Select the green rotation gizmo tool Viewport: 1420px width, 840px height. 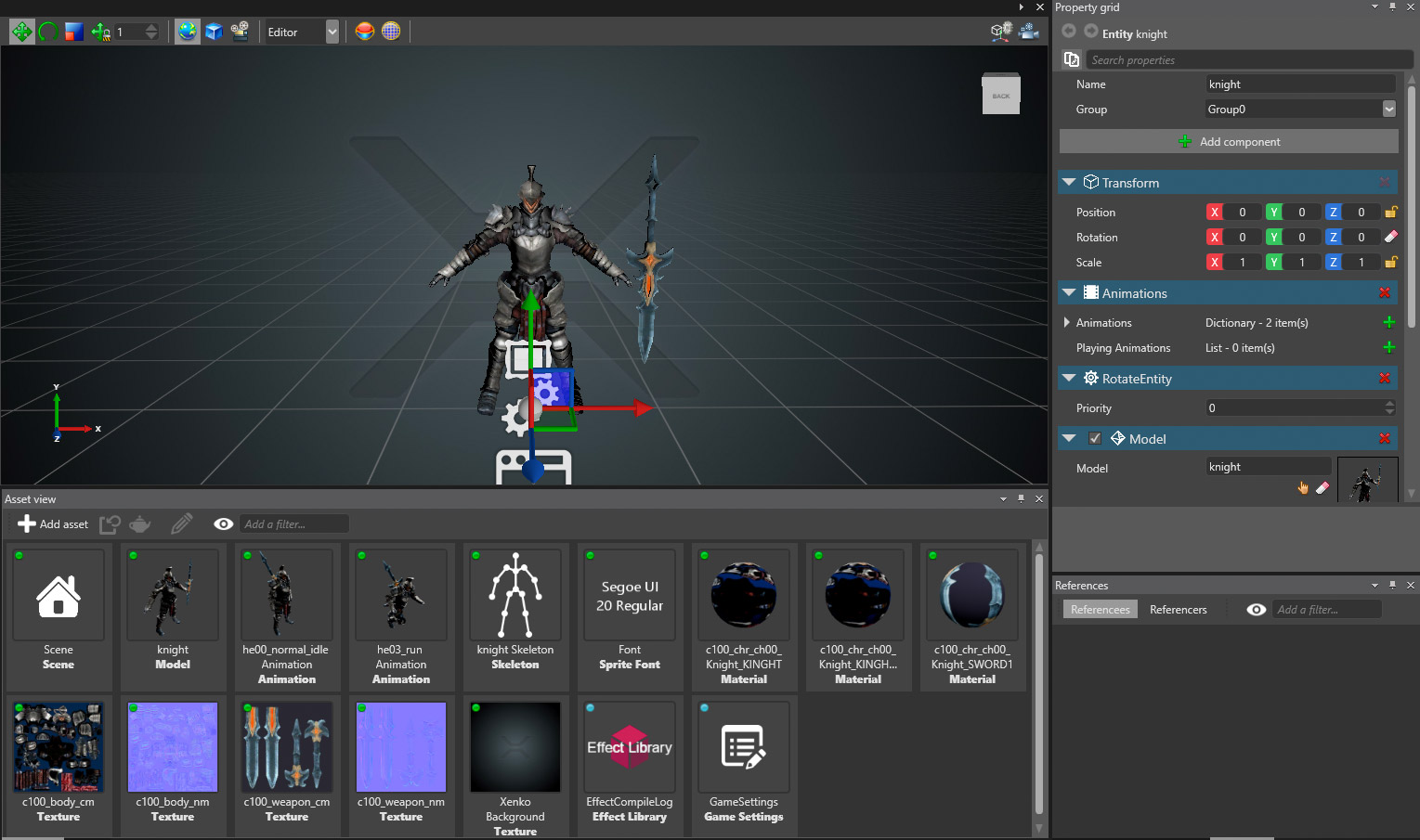pyautogui.click(x=48, y=32)
